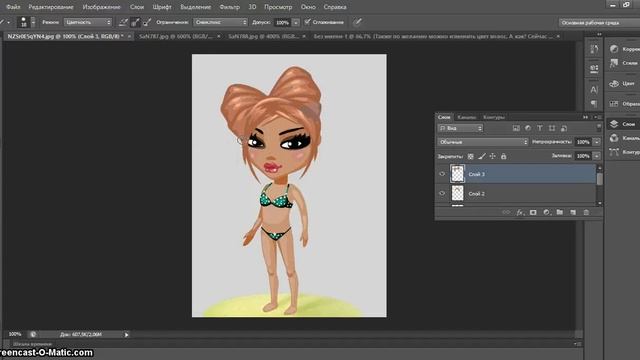The height and width of the screenshot is (360, 640).
Task: Toggle lock all padlock icon
Action: coord(504,156)
